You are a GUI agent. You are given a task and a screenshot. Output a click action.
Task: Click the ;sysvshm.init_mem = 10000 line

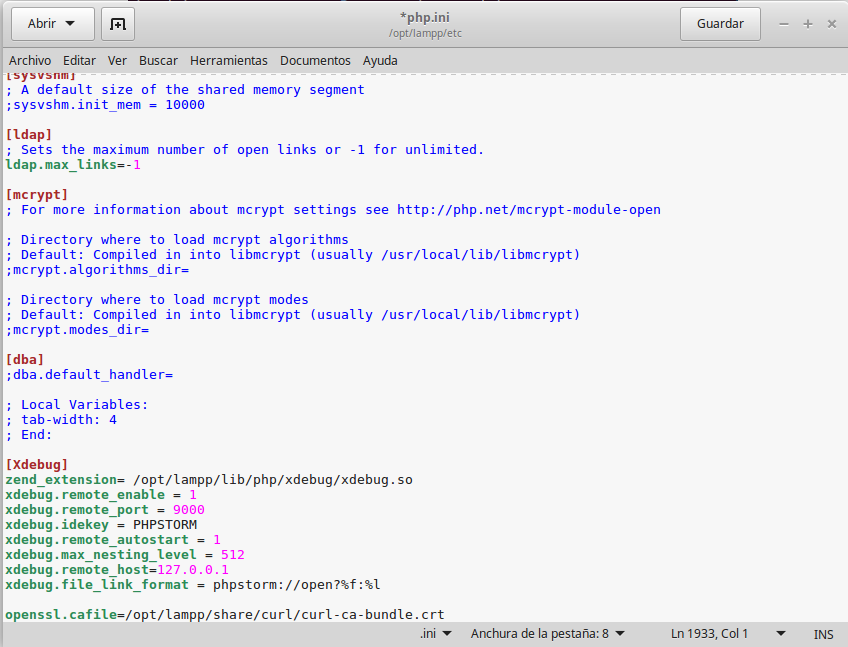point(105,104)
